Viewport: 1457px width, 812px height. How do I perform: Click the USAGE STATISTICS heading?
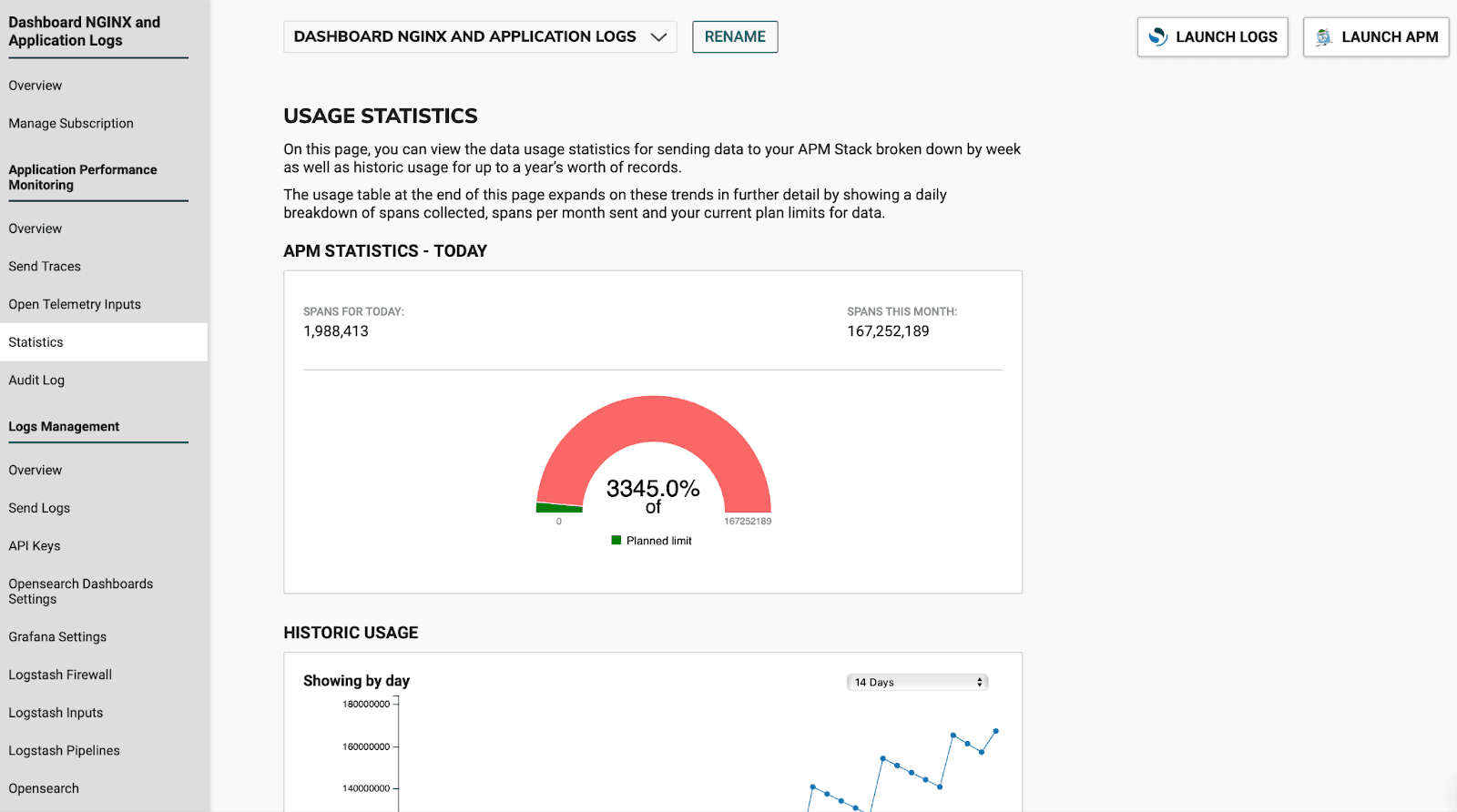coord(381,116)
